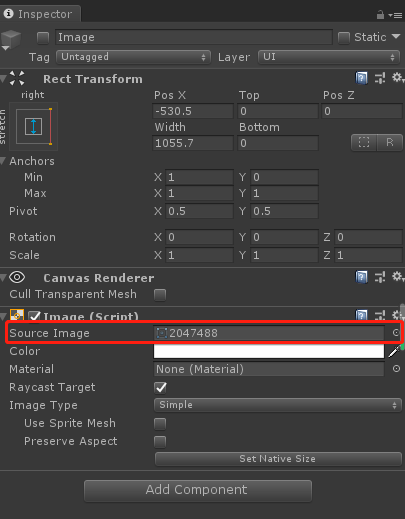
Task: Open Rect Transform preset icon
Action: click(x=380, y=78)
